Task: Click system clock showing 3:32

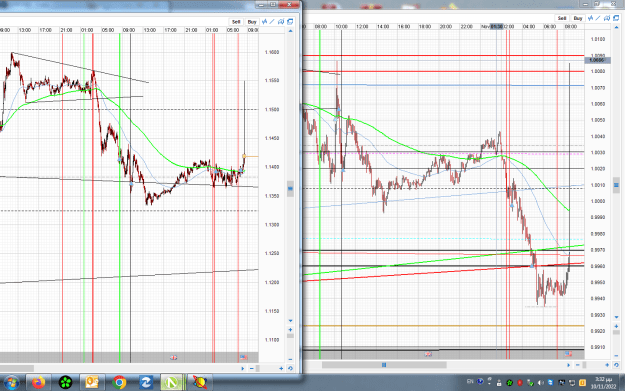Action: tap(603, 383)
